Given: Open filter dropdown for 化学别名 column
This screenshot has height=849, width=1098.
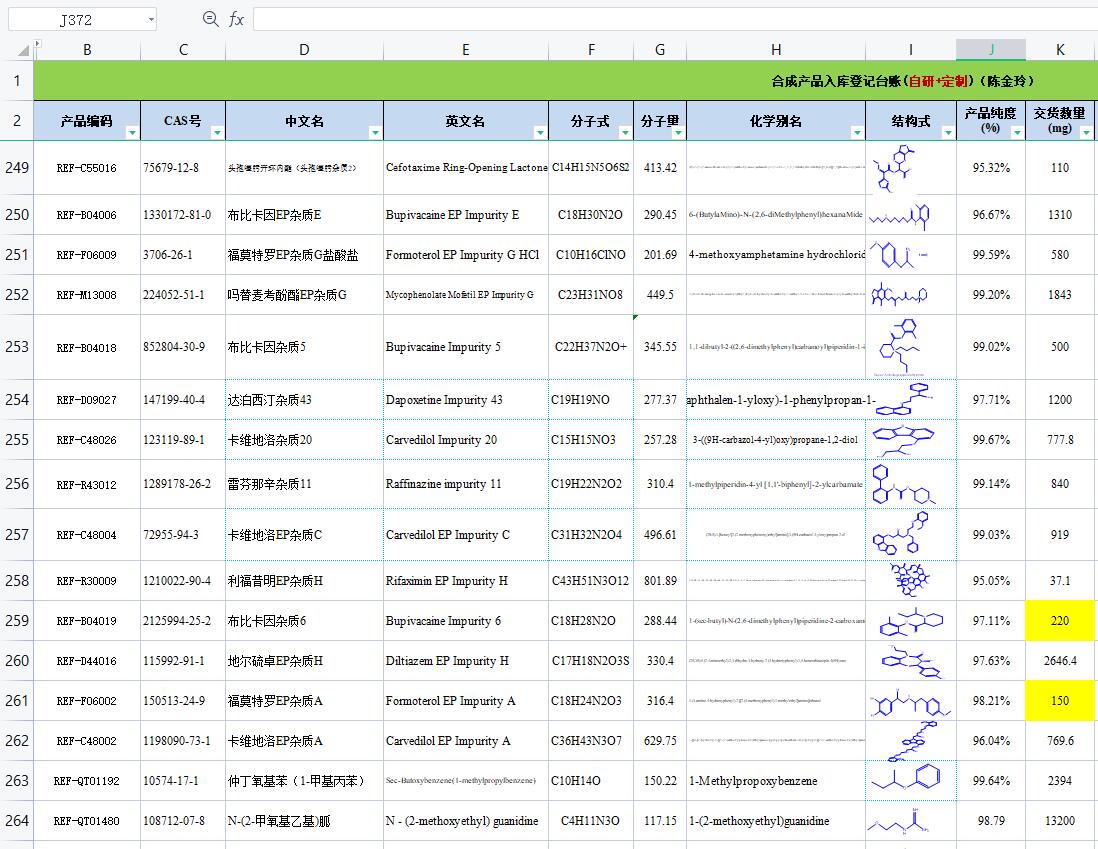Looking at the screenshot, I should click(x=857, y=132).
